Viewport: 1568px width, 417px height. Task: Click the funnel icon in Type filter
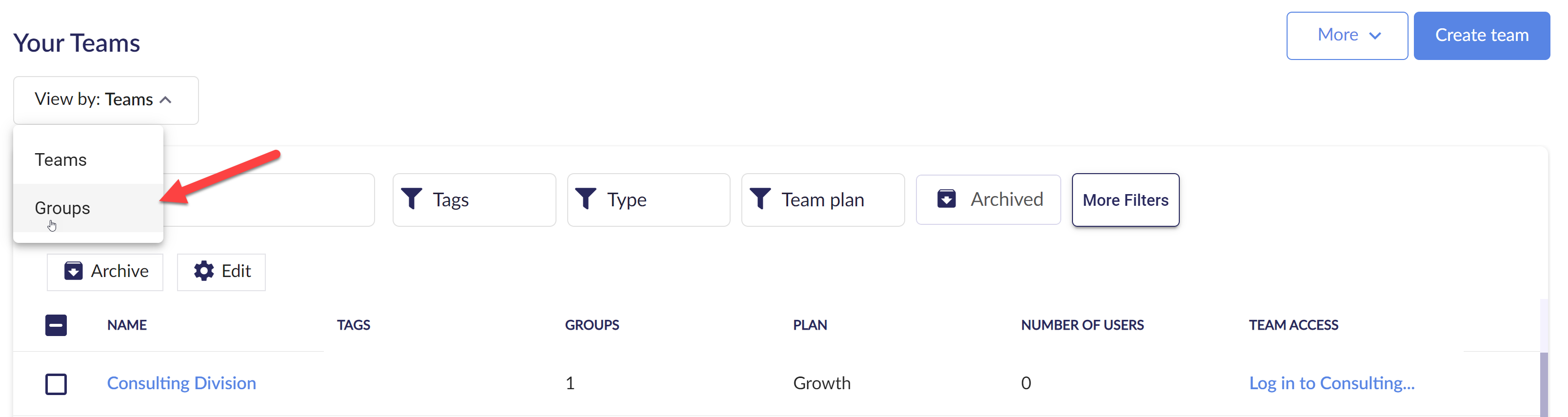click(x=586, y=199)
